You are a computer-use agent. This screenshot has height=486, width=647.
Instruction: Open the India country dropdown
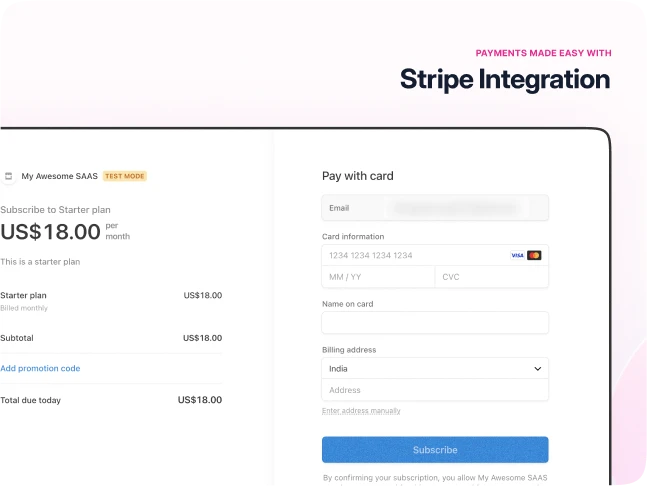[435, 369]
